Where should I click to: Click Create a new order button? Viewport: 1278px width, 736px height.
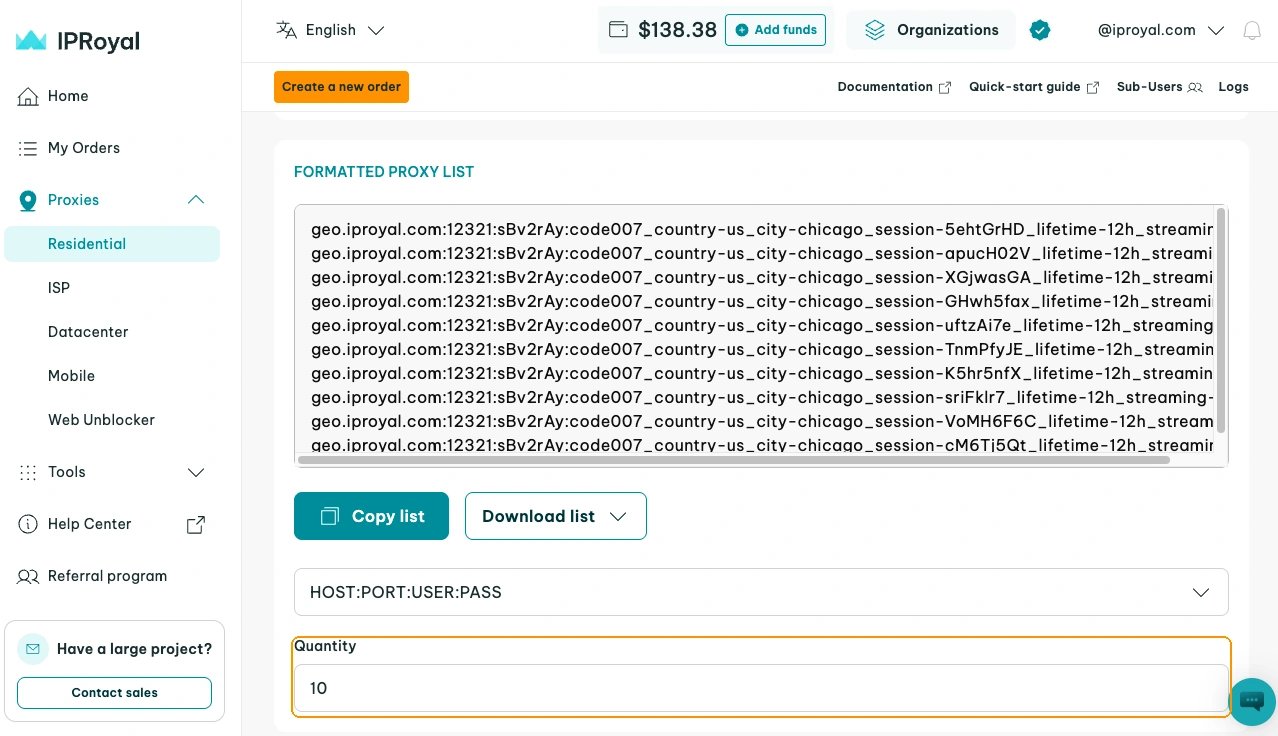pyautogui.click(x=341, y=87)
